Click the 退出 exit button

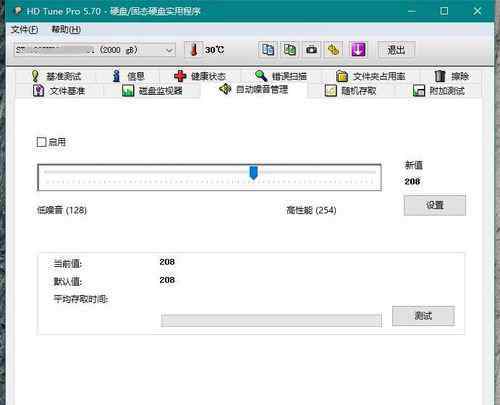point(396,50)
